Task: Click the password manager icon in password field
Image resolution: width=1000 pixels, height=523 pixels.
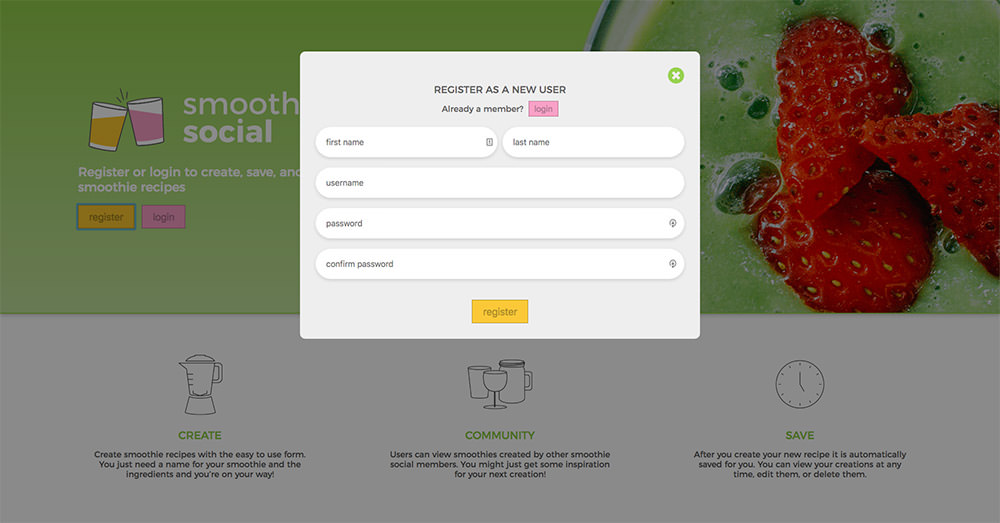Action: click(672, 223)
